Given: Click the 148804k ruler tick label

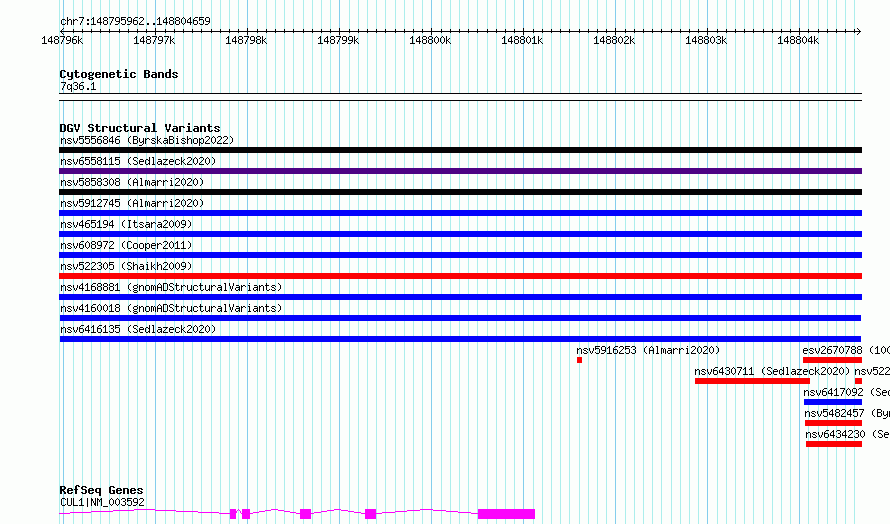Looking at the screenshot, I should click(797, 41).
